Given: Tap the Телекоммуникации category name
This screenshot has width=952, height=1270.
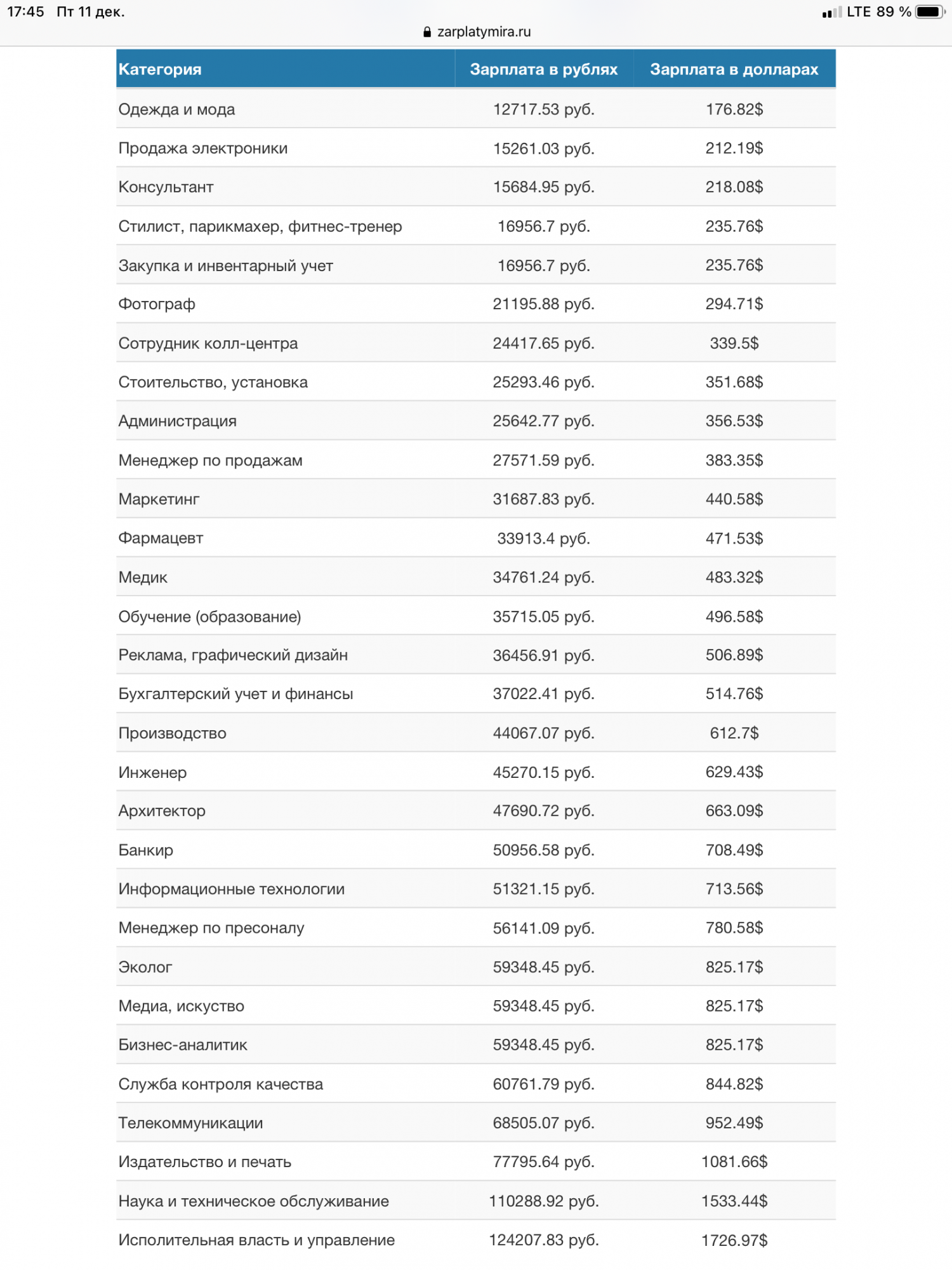Looking at the screenshot, I should coord(190,1123).
